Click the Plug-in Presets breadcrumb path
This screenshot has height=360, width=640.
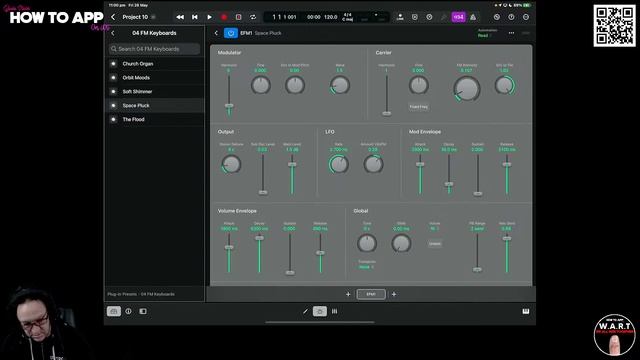click(x=141, y=294)
